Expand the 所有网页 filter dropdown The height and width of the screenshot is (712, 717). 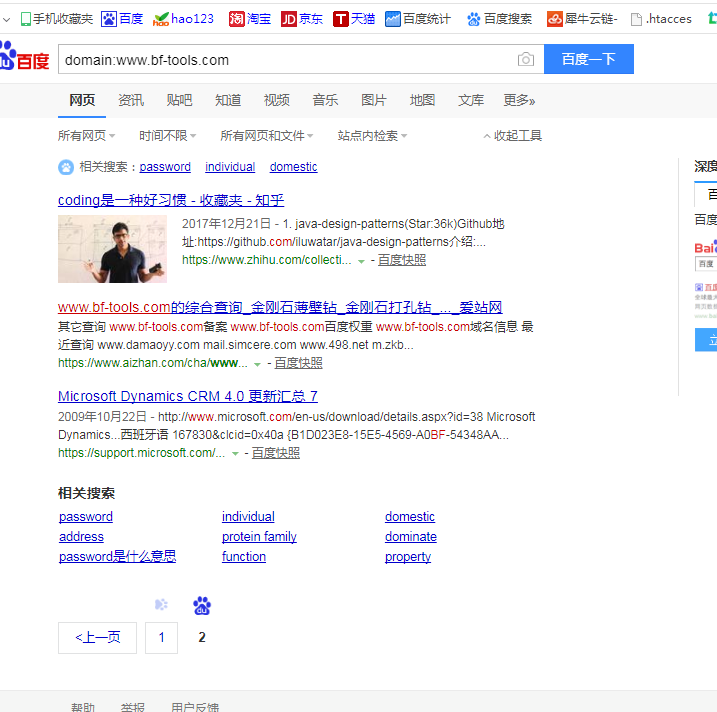[86, 136]
